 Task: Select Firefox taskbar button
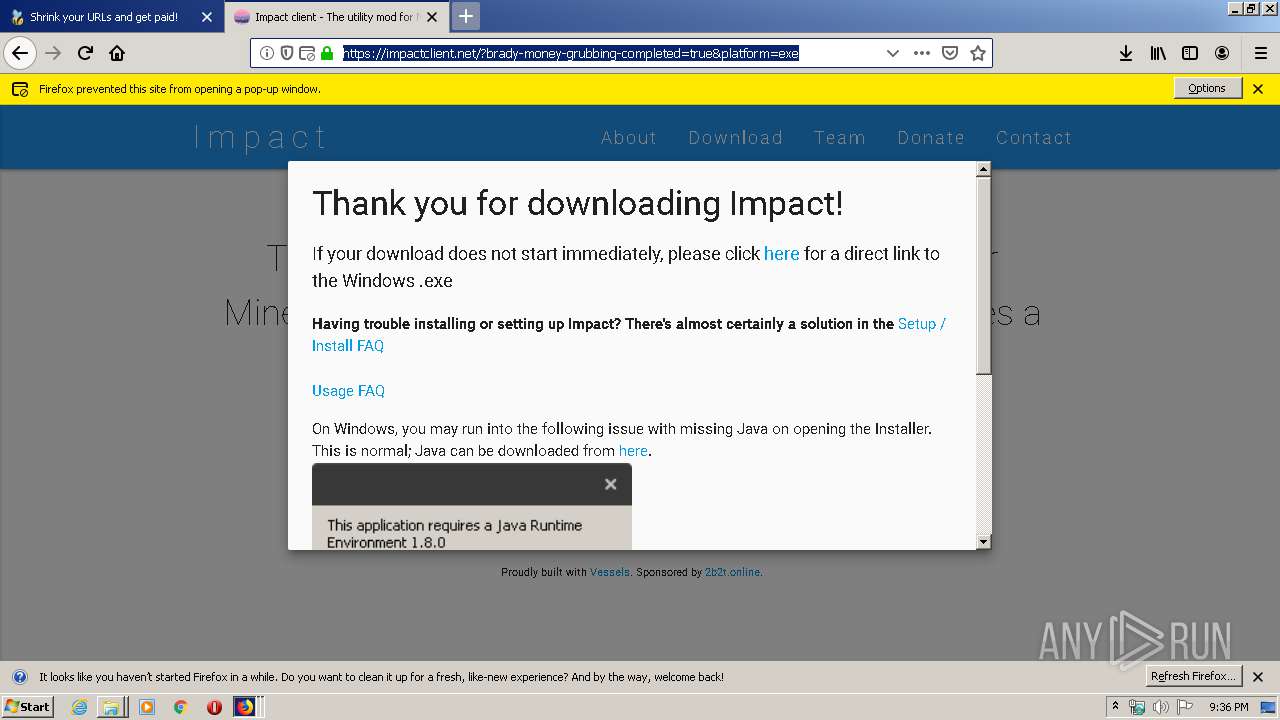point(246,707)
